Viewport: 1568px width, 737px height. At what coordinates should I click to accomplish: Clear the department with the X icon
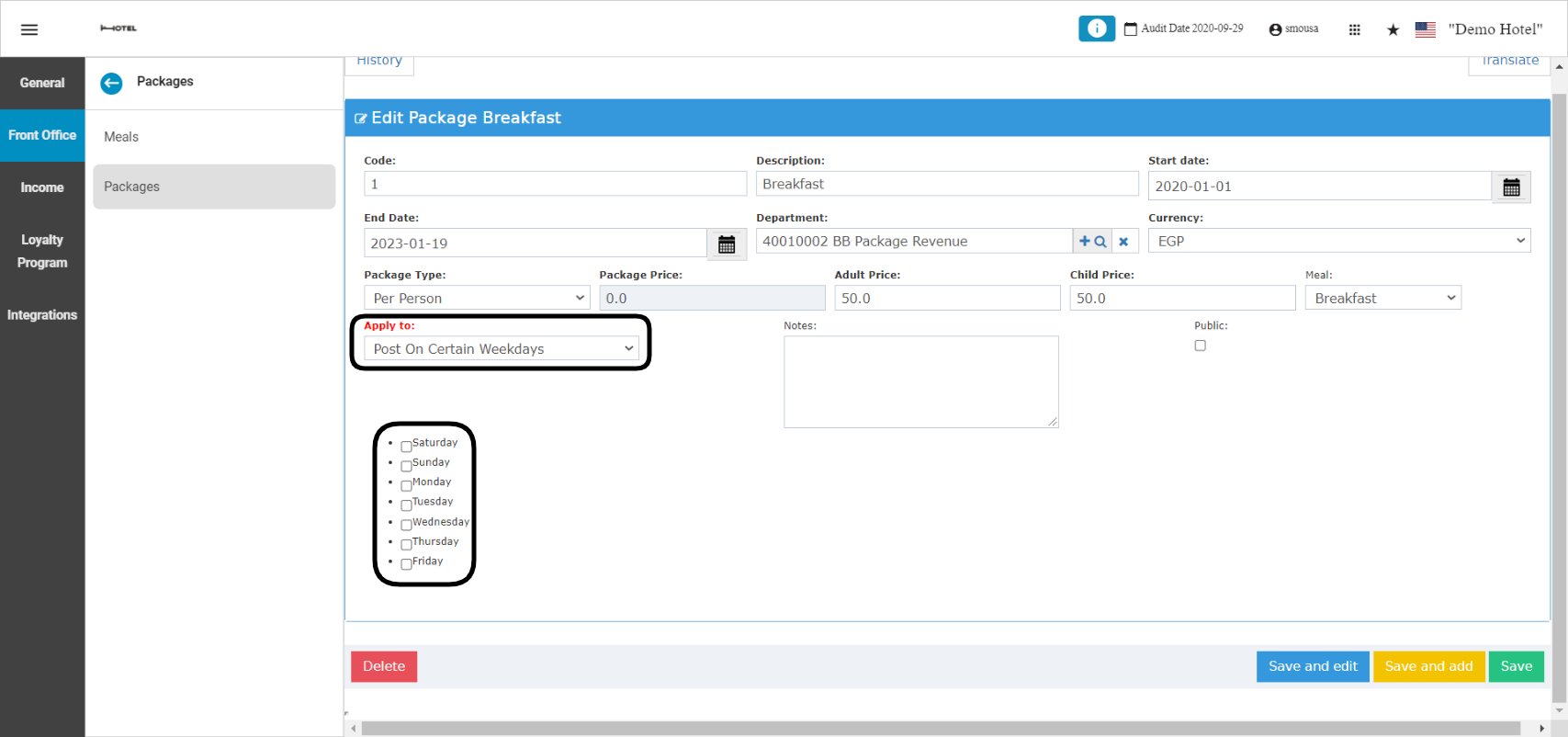1124,241
